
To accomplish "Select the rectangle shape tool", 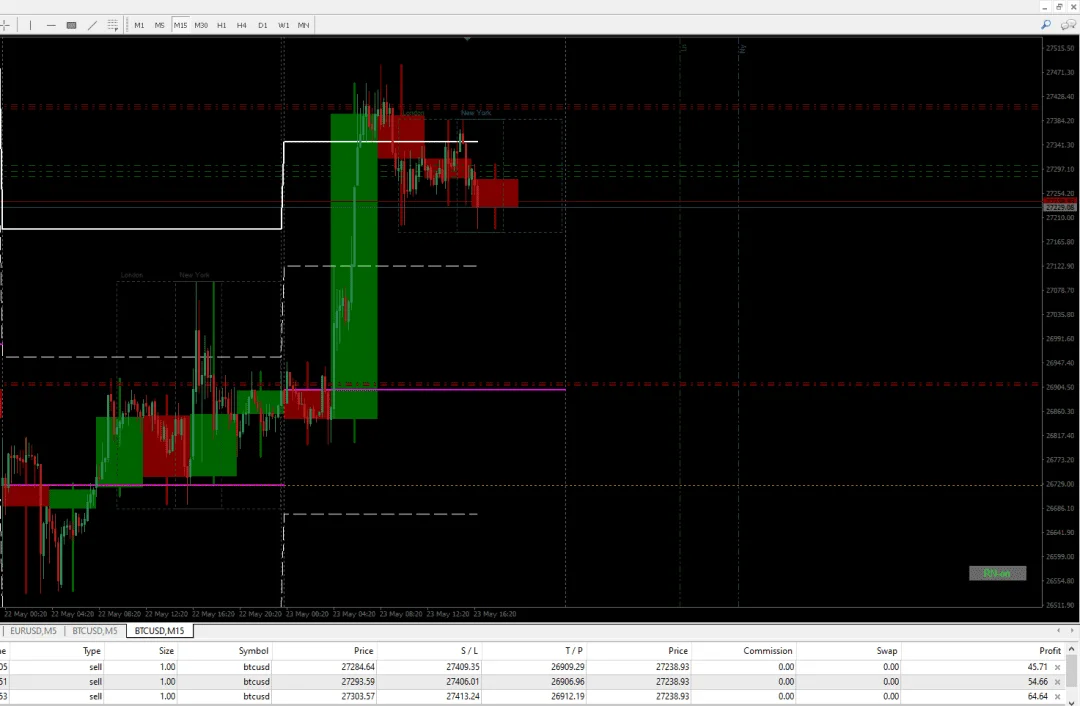I will coord(71,25).
